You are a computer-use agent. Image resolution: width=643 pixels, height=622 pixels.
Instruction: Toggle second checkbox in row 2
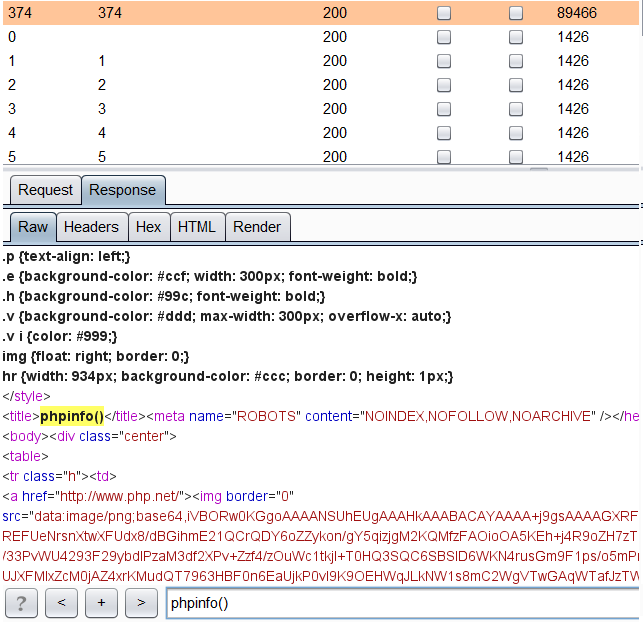click(x=516, y=85)
